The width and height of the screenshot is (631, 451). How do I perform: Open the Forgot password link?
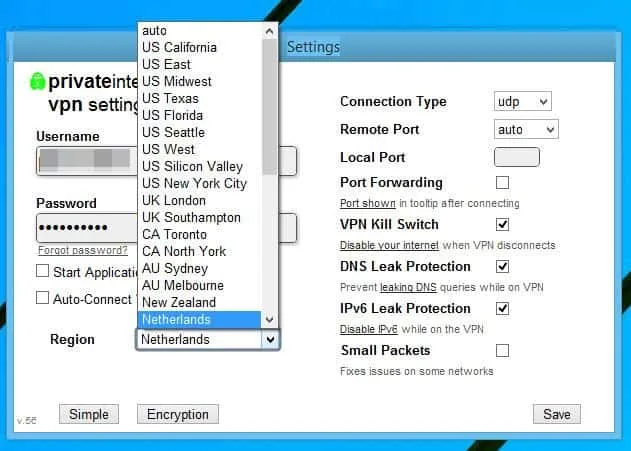point(82,250)
